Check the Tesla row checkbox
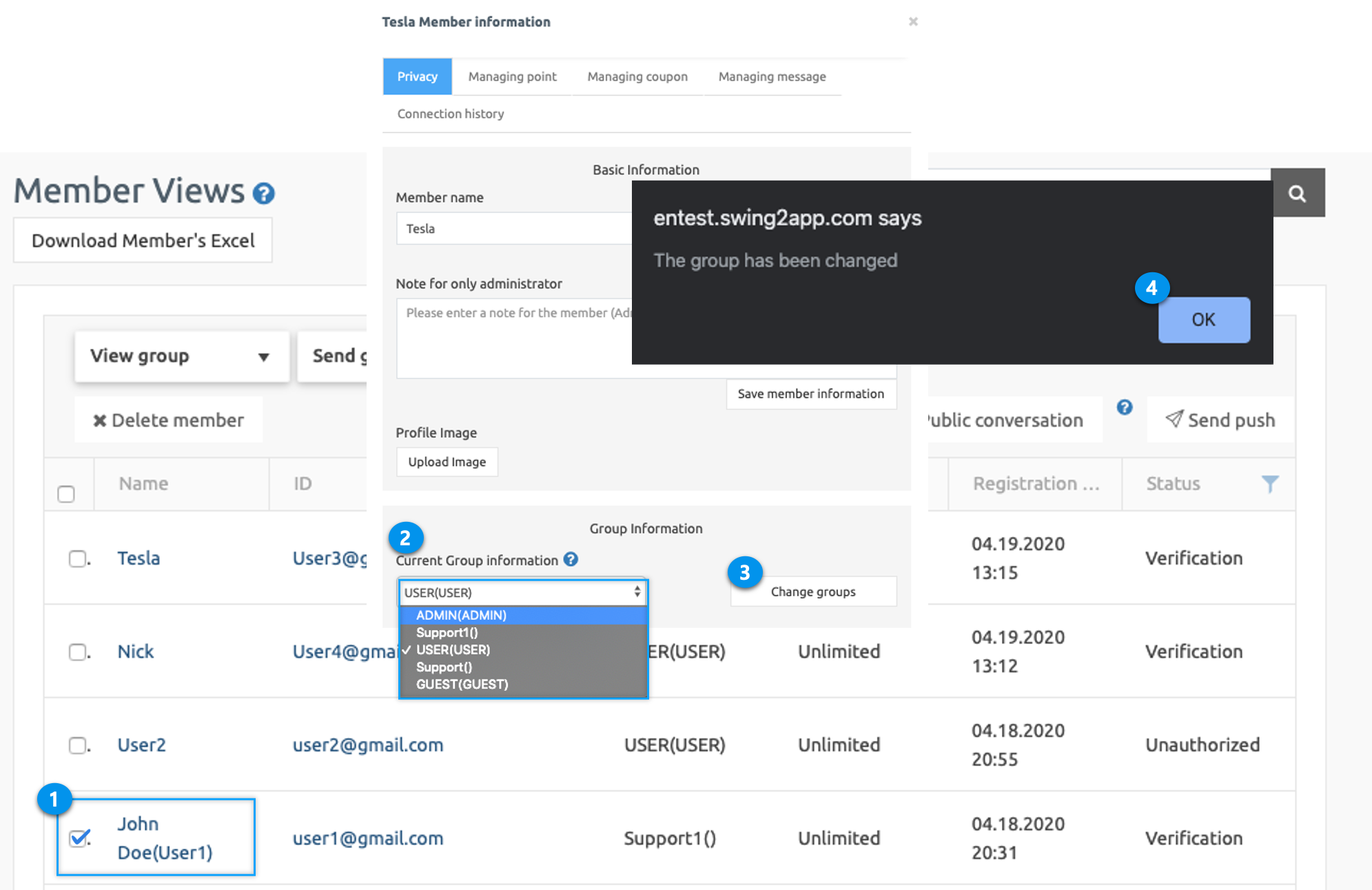Viewport: 1372px width, 890px height. tap(78, 558)
